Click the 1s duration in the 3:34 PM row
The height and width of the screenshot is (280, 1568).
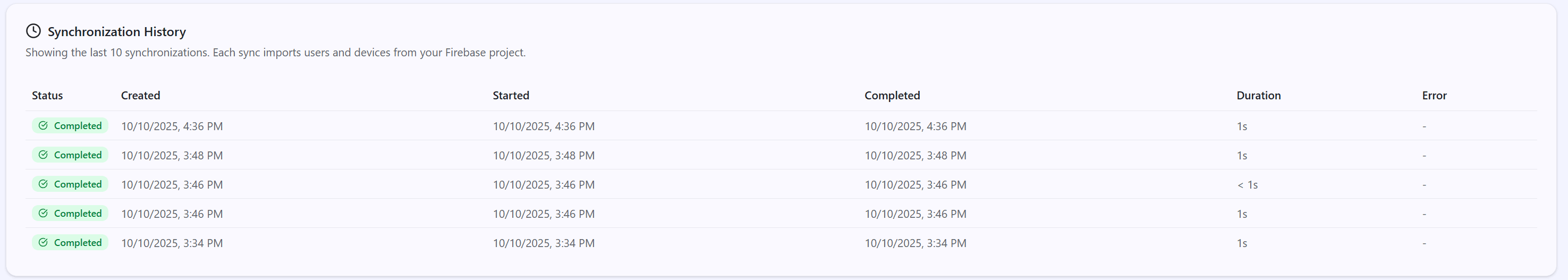point(1242,243)
